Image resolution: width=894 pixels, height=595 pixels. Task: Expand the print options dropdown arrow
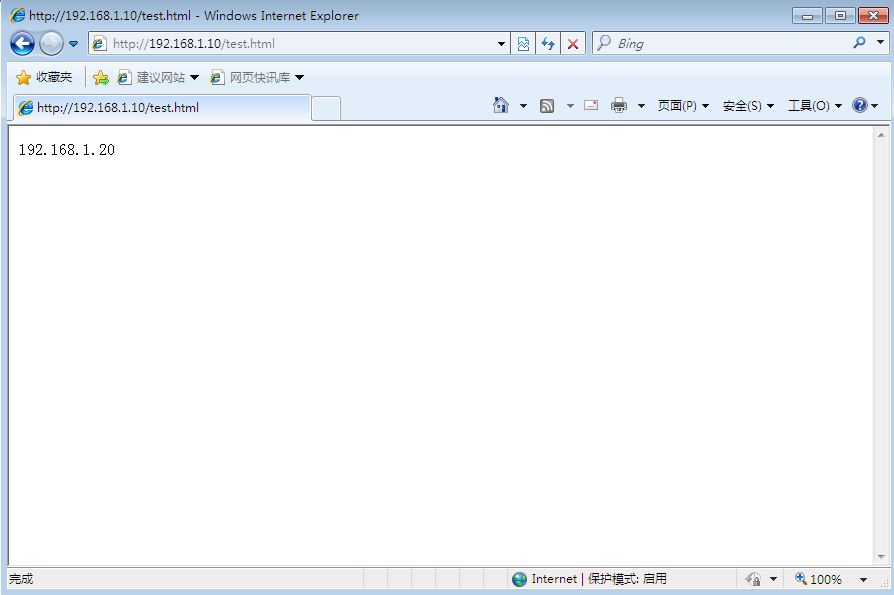tap(641, 106)
